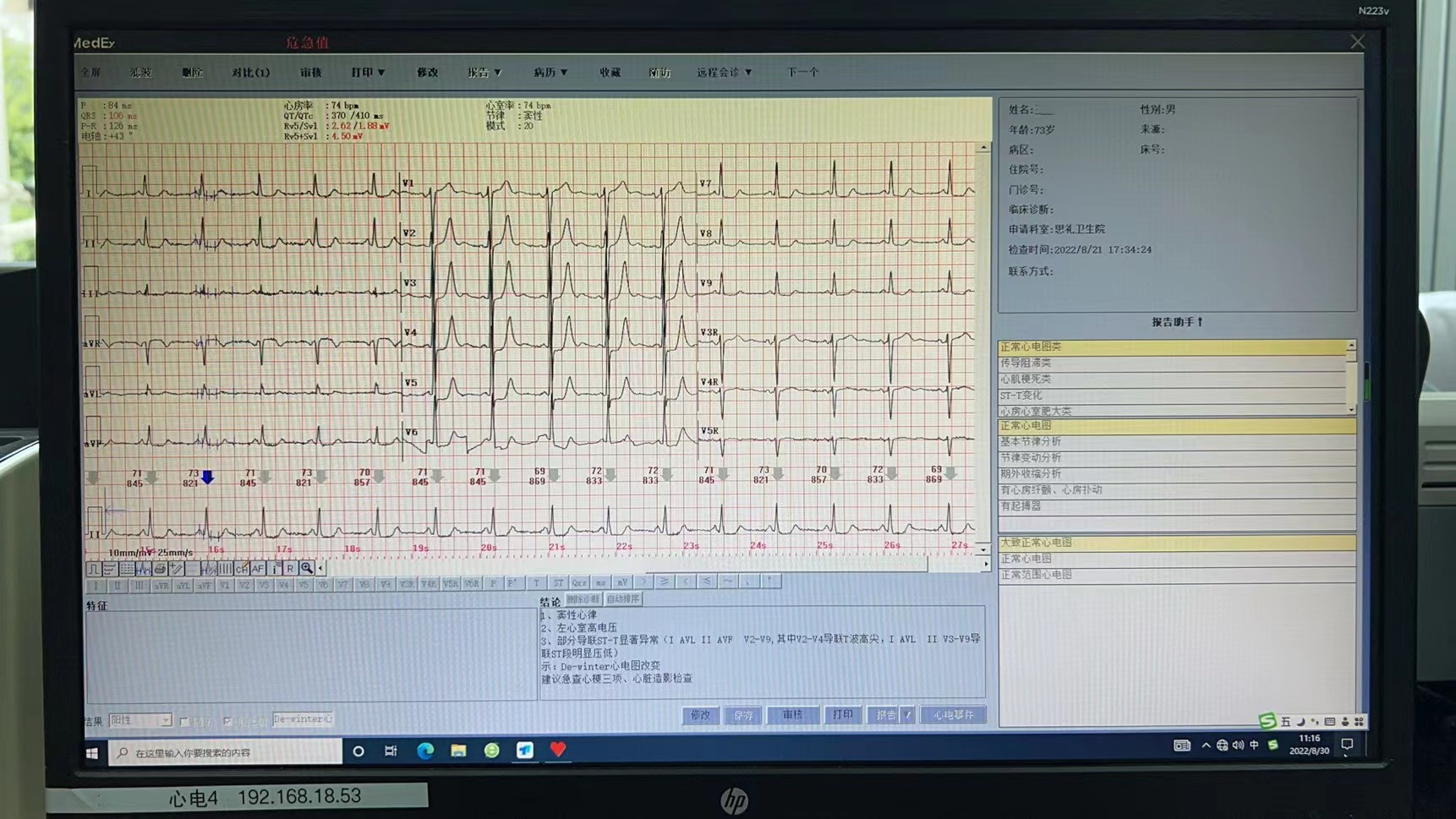This screenshot has width=1456, height=819.
Task: Click 对比(1) in the top menu
Action: [250, 73]
